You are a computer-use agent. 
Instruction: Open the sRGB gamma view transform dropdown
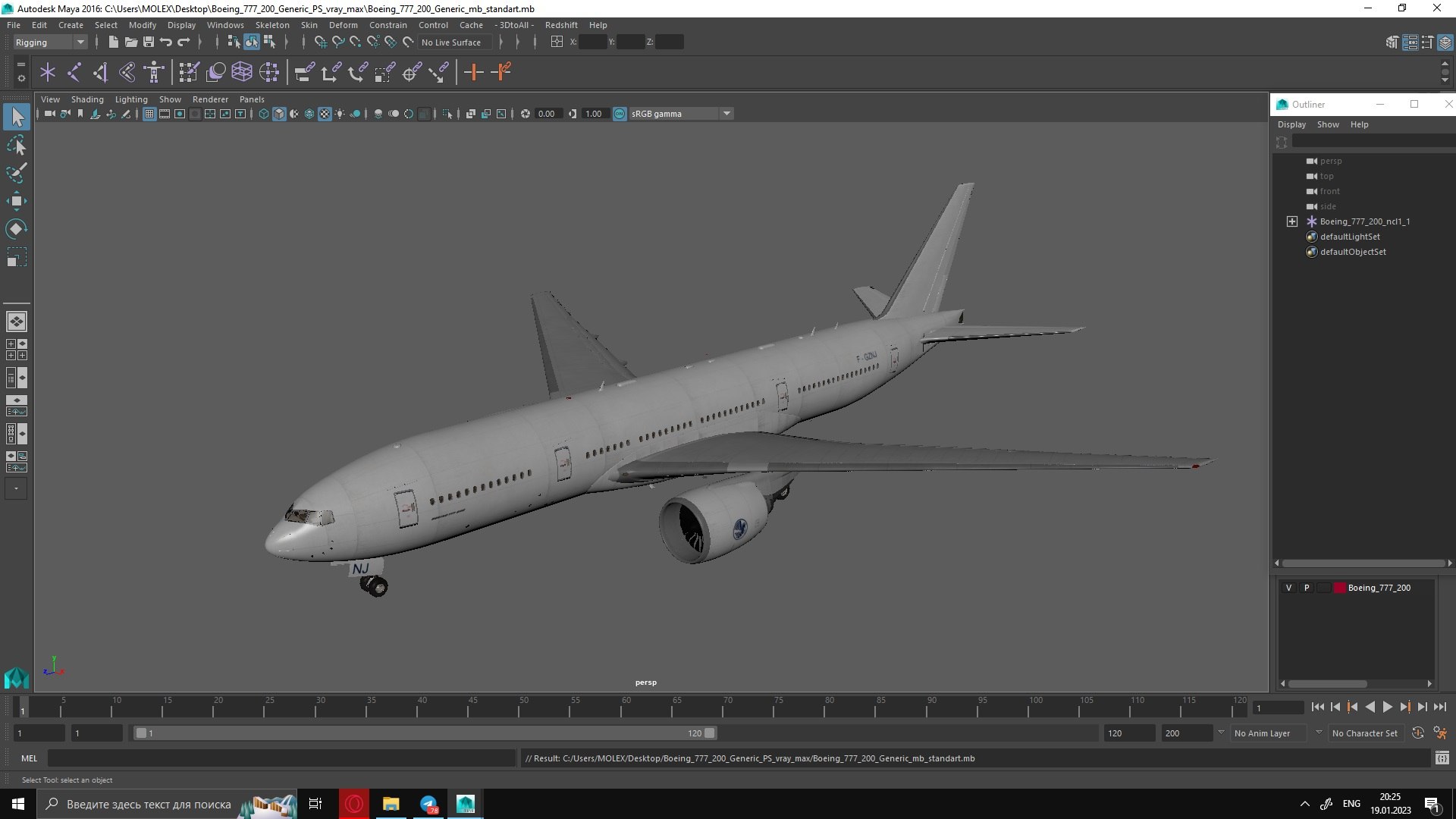681,114
